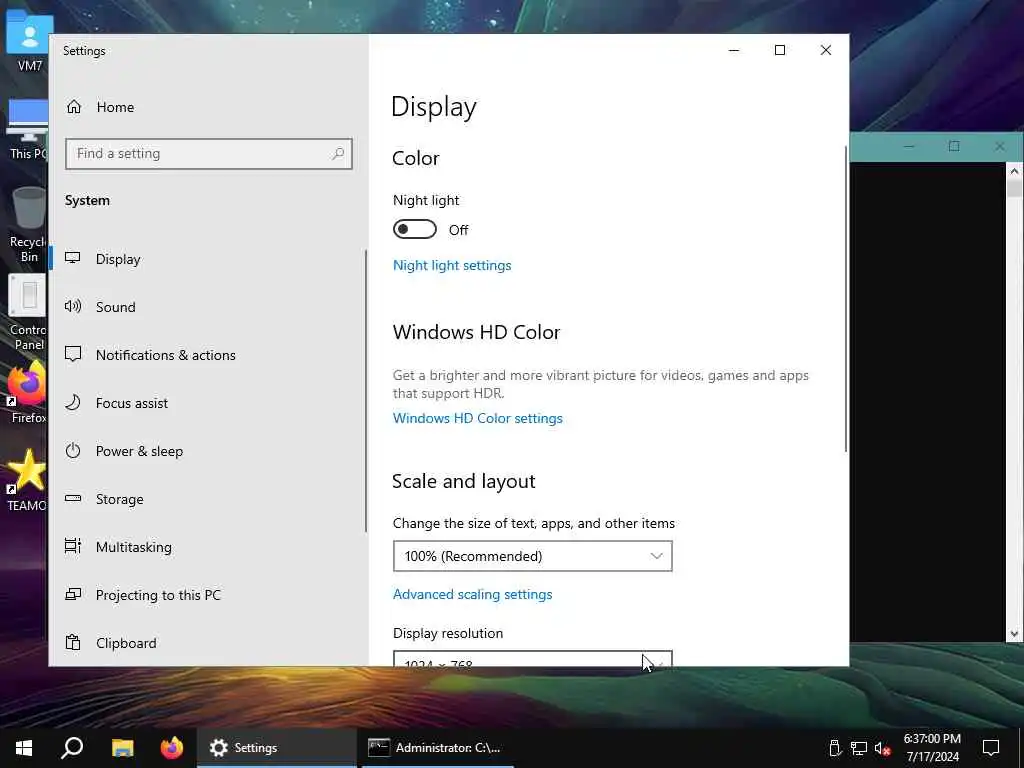Screen dimensions: 1024x768
Task: Click the command prompt window's up scroll arrow
Action: (x=1014, y=171)
